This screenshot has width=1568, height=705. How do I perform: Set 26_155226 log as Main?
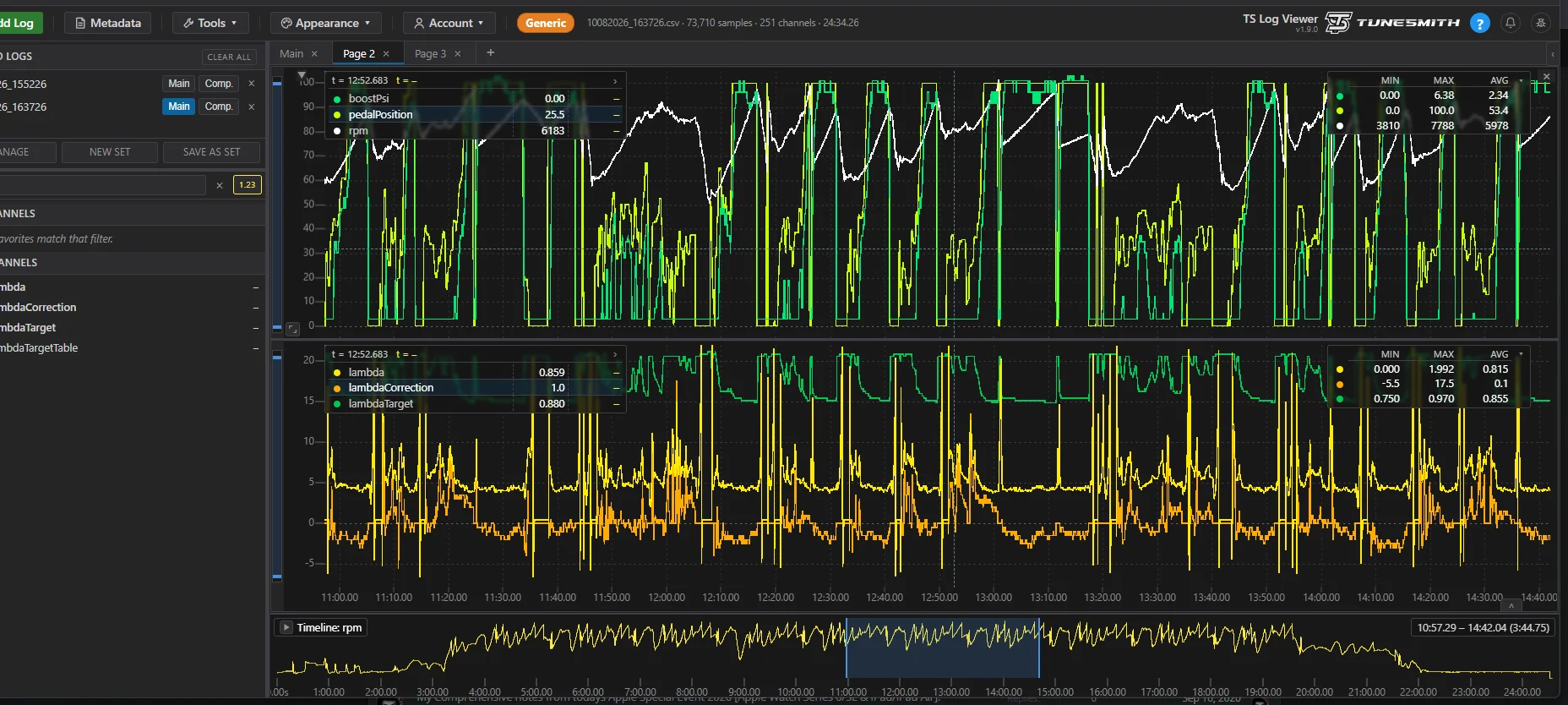pos(179,84)
